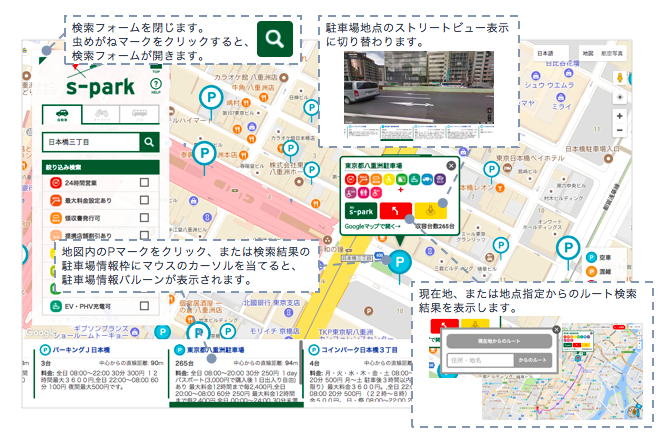Open the HELP question mark icon

click(x=156, y=85)
